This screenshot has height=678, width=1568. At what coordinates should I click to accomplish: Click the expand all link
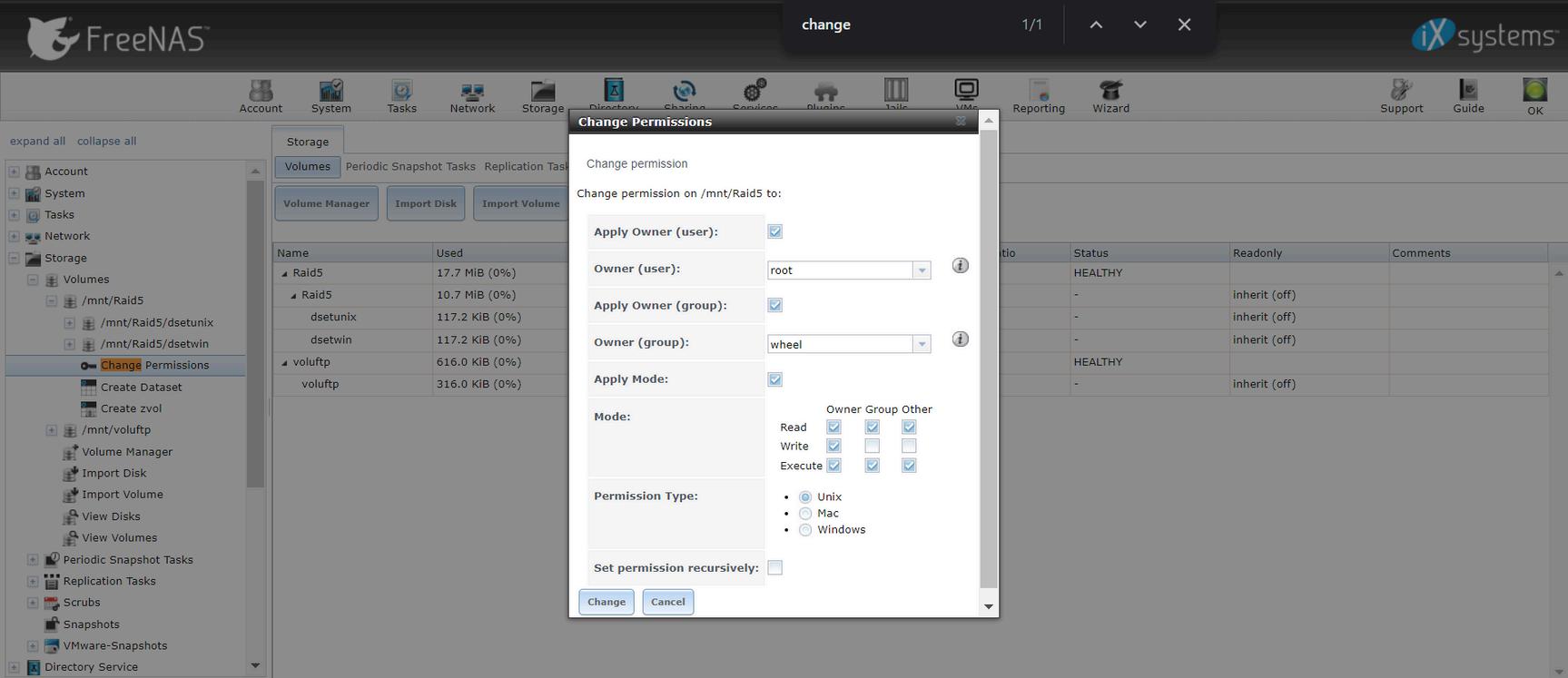[37, 142]
